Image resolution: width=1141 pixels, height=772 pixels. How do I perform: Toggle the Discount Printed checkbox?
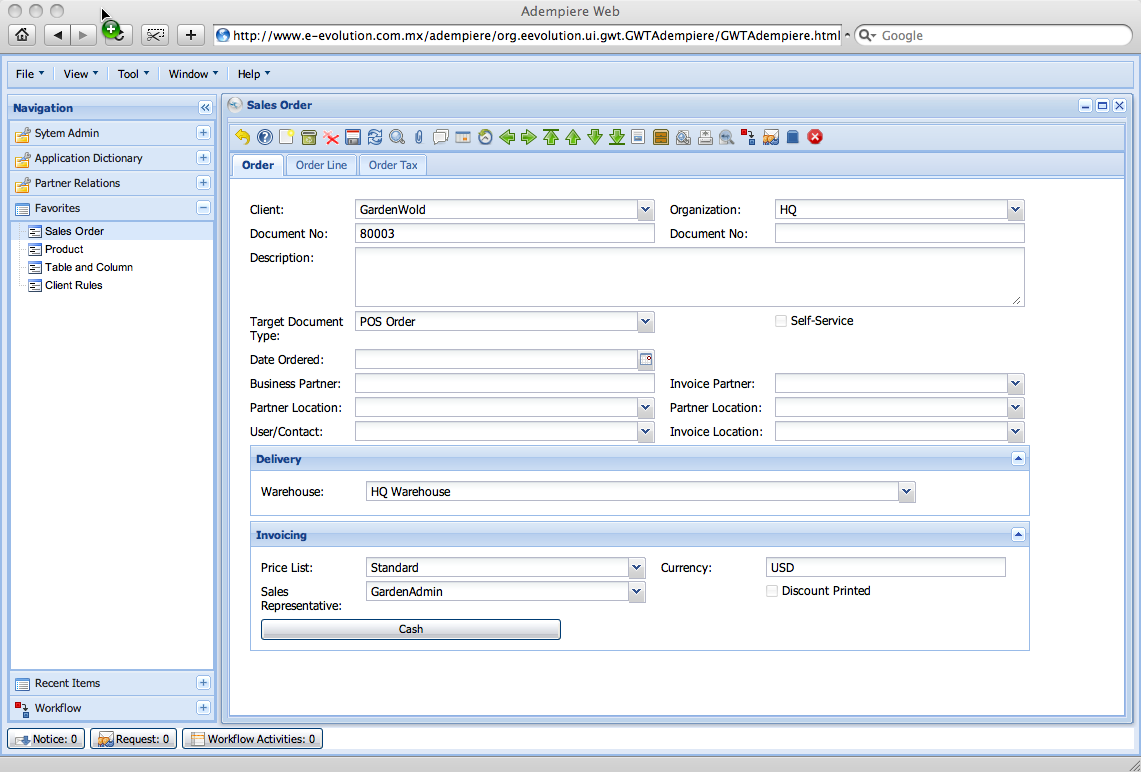[x=772, y=591]
